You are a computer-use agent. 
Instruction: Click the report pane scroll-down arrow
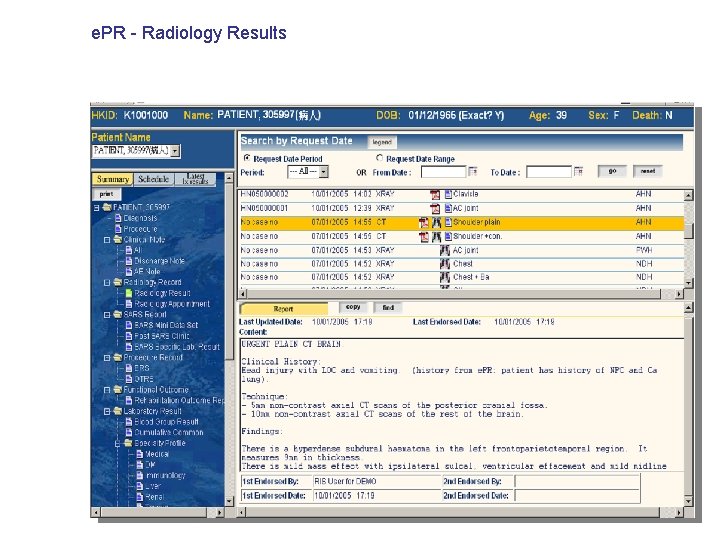pos(688,501)
